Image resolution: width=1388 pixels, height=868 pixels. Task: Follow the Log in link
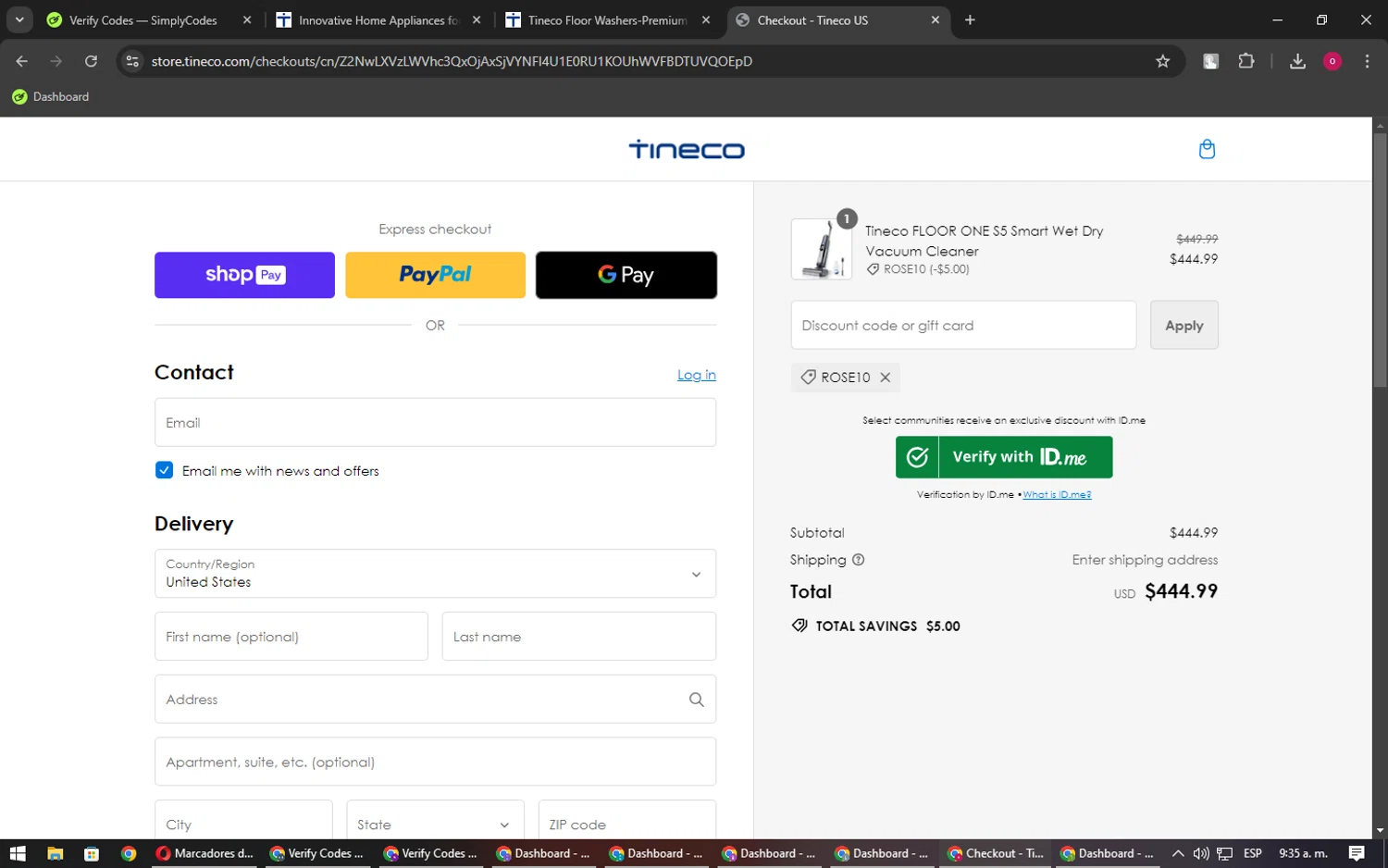coord(697,375)
